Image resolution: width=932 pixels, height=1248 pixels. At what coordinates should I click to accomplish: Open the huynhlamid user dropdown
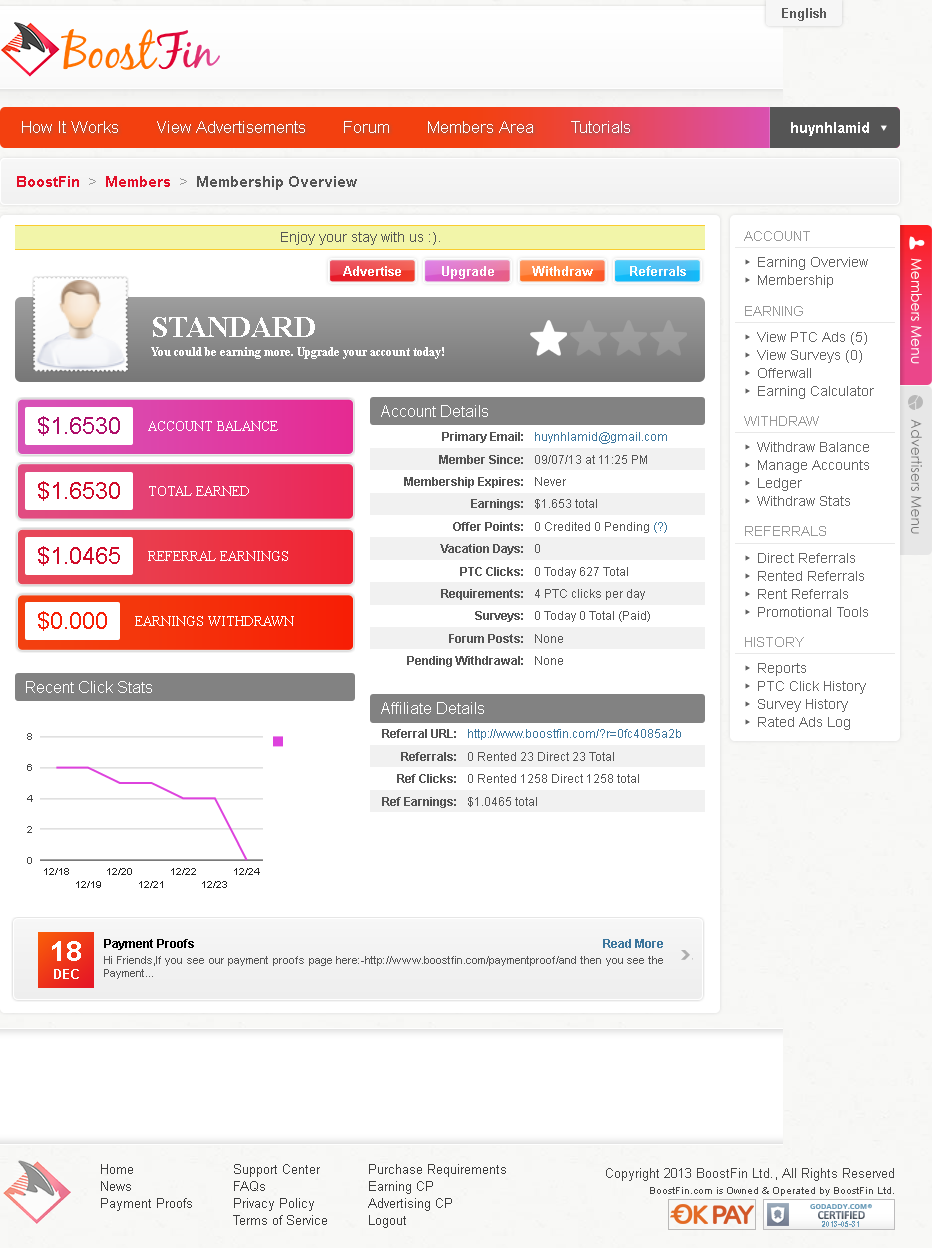coord(835,128)
